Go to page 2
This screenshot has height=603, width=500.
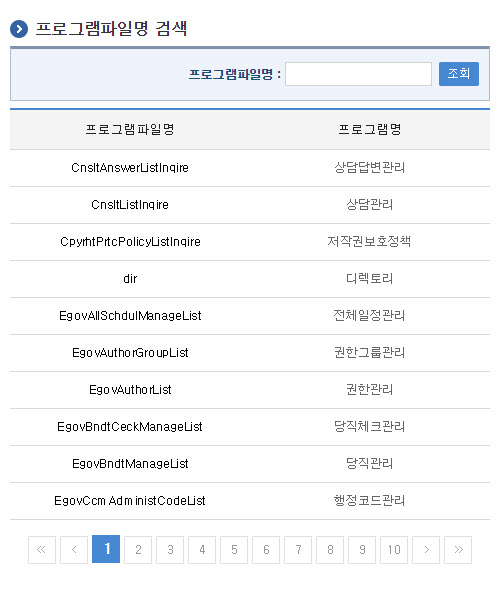click(138, 550)
